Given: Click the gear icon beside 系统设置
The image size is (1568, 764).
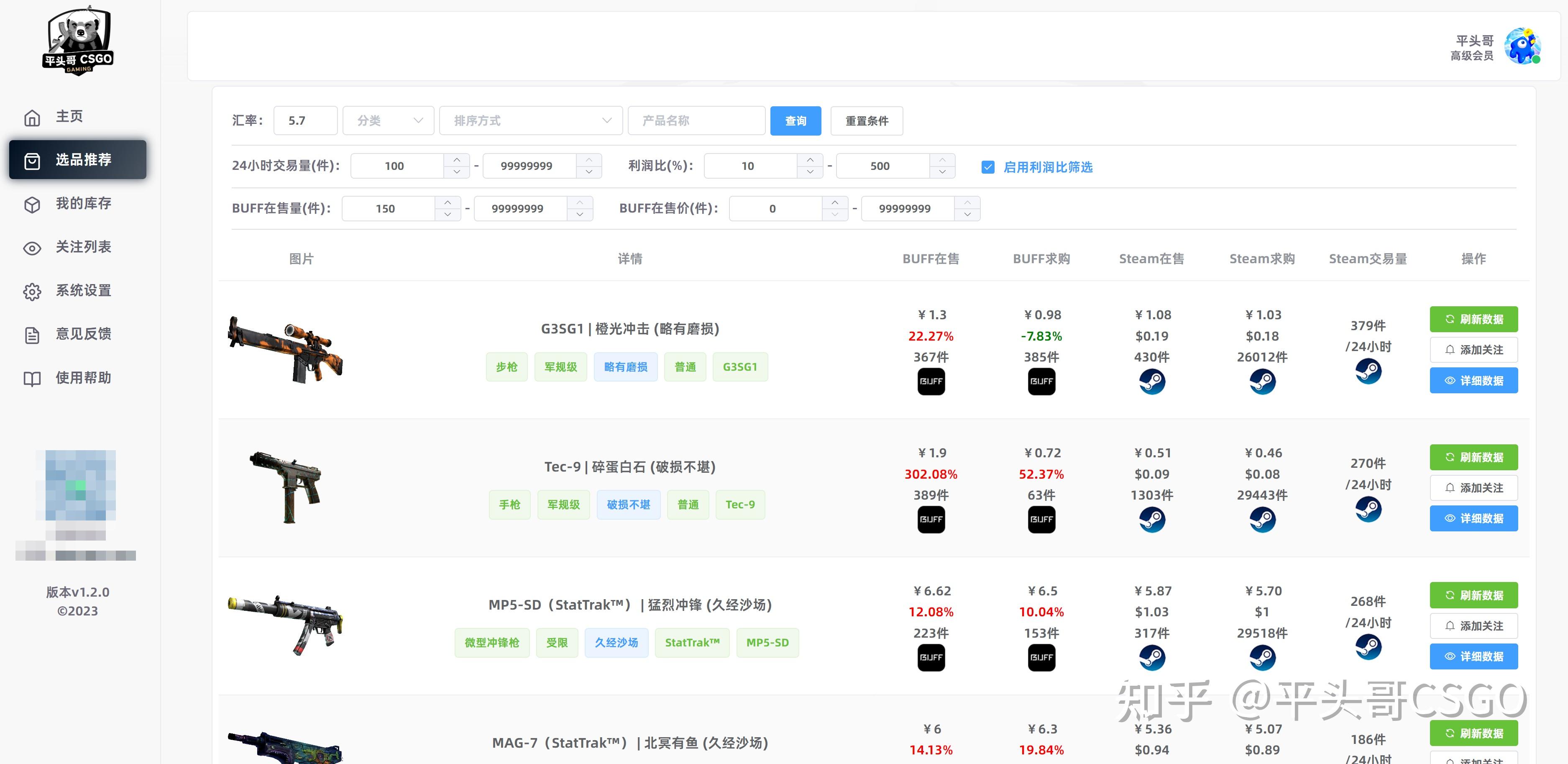Looking at the screenshot, I should coord(32,292).
